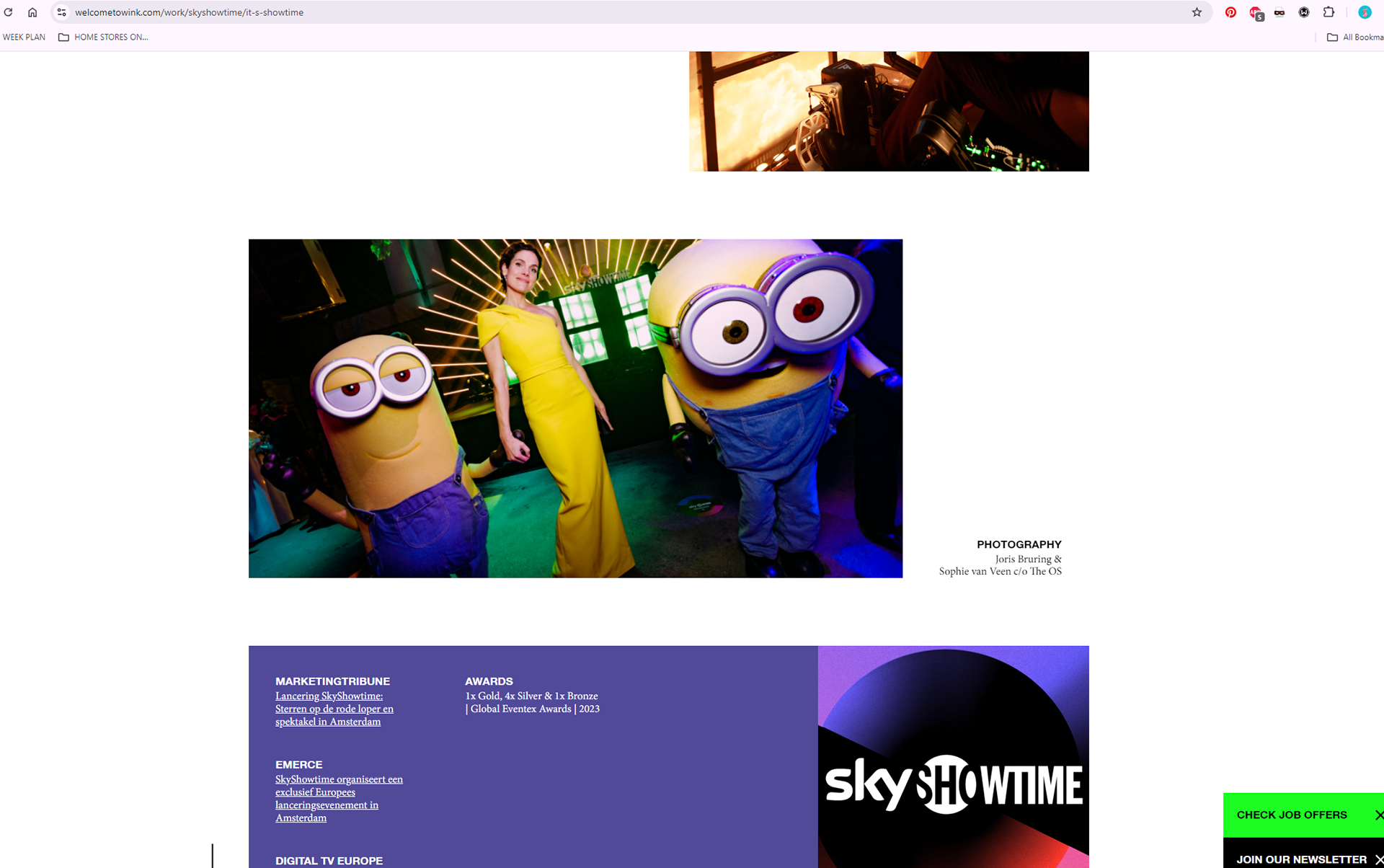Viewport: 1384px width, 868px height.
Task: Open the Pinterest extension
Action: [x=1230, y=12]
